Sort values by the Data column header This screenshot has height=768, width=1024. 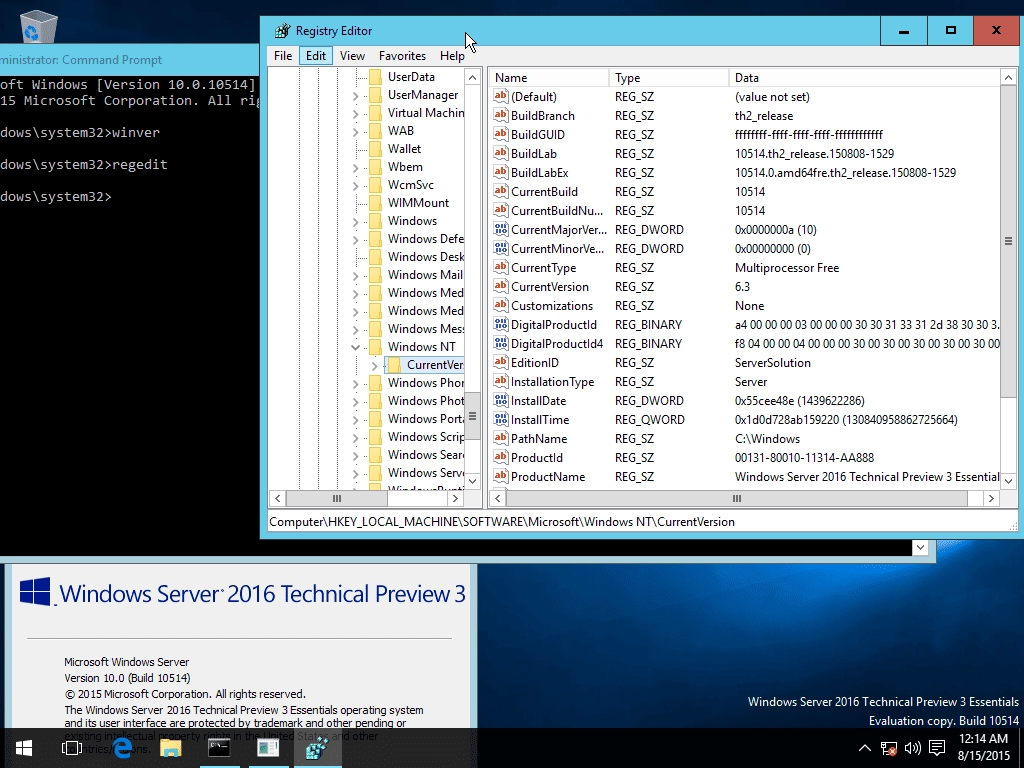(x=864, y=78)
